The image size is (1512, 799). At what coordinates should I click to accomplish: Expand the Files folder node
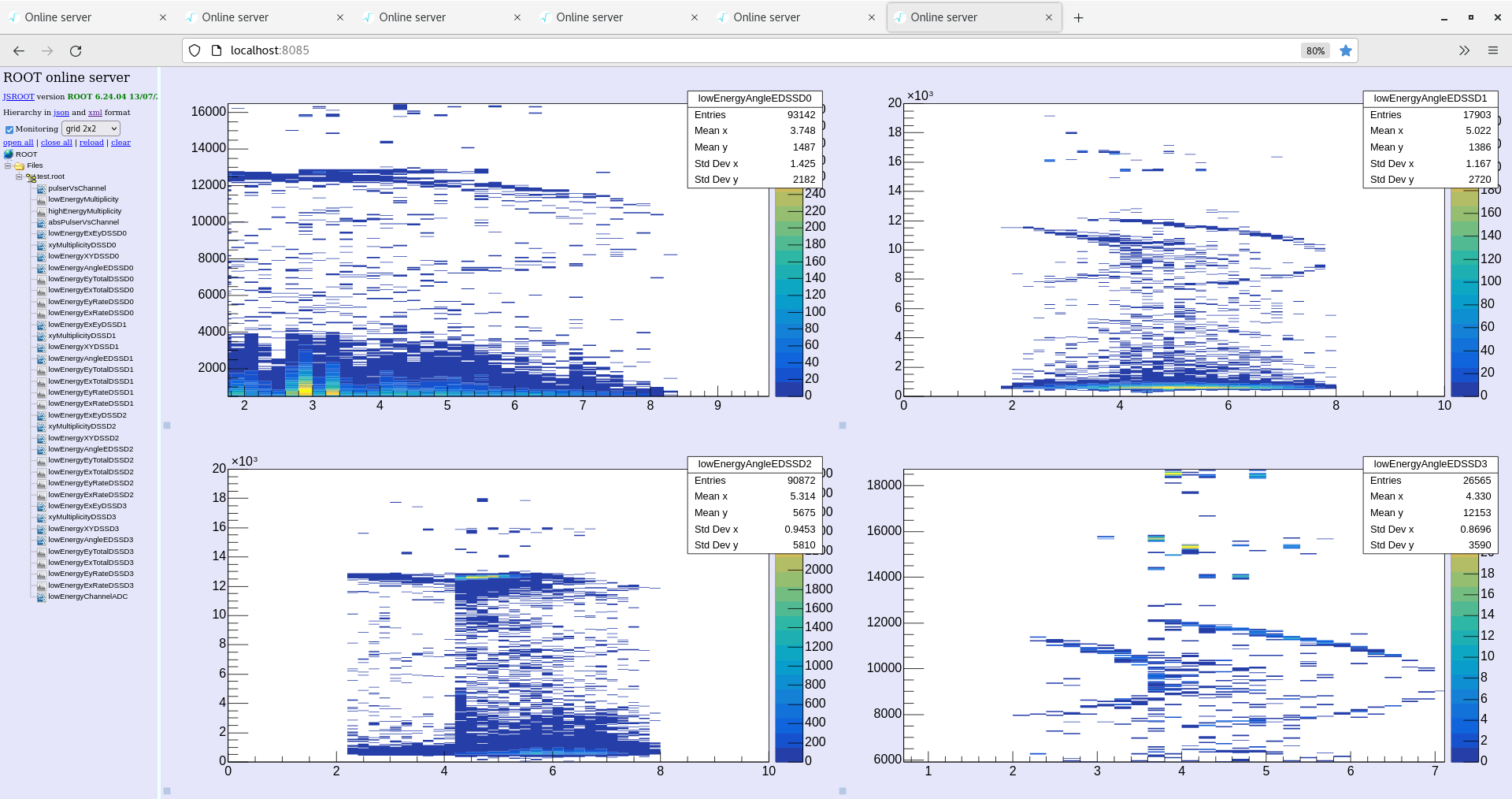8,165
